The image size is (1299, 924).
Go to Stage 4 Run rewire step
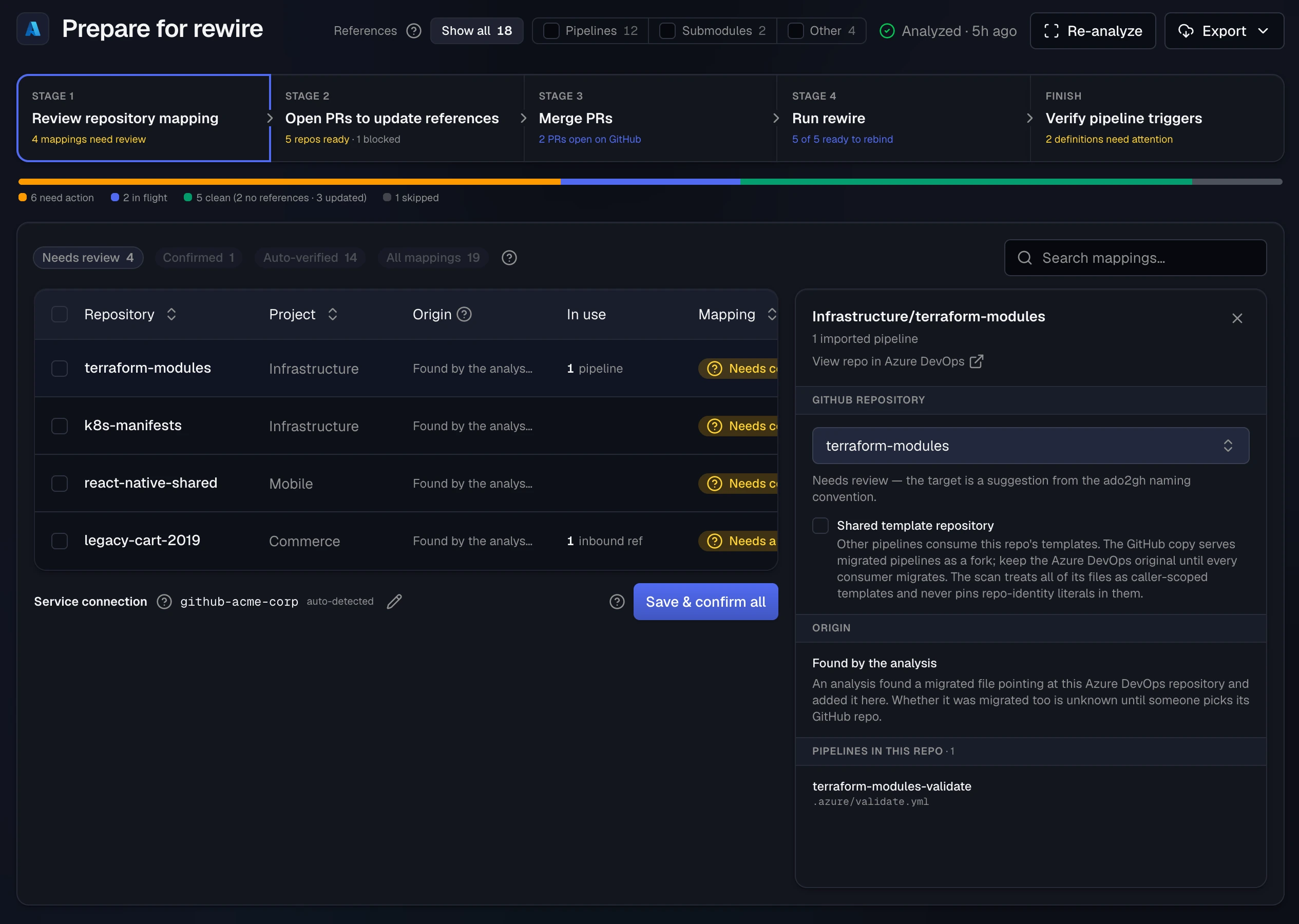[x=903, y=118]
